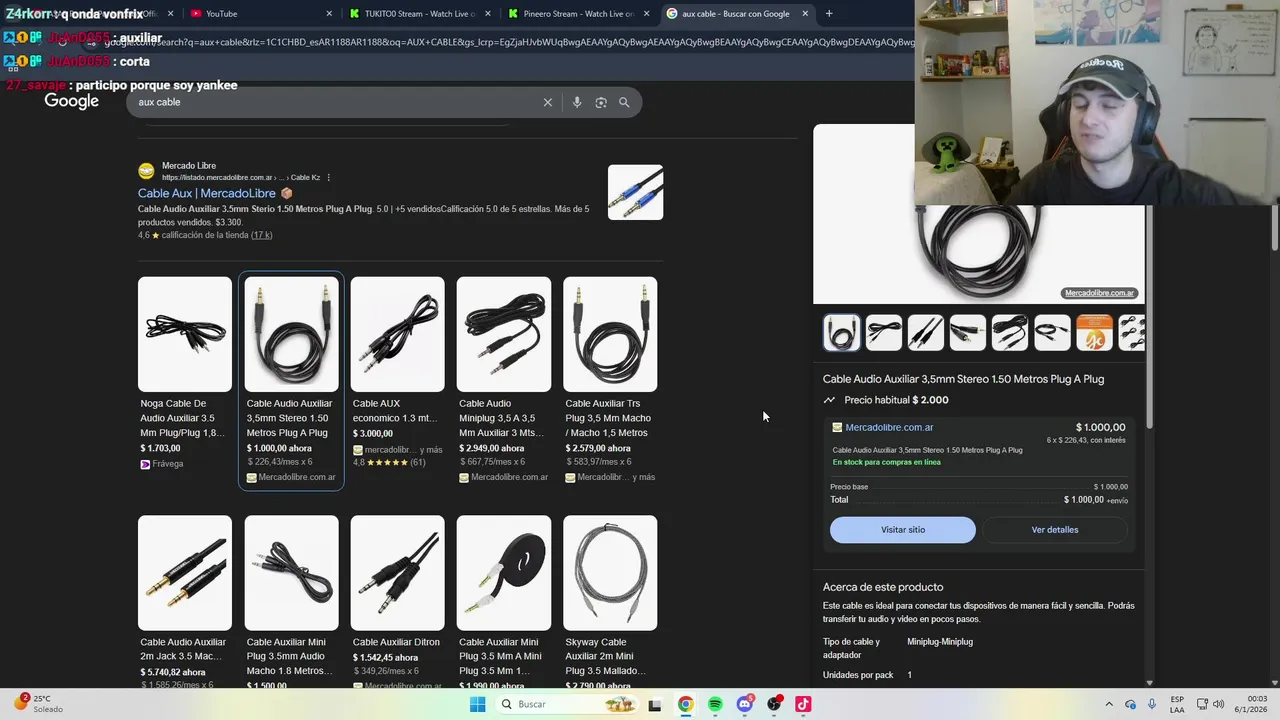
Task: Open Cable Audio Auxiliar 2m Jack 3.5 product
Action: pos(185,600)
